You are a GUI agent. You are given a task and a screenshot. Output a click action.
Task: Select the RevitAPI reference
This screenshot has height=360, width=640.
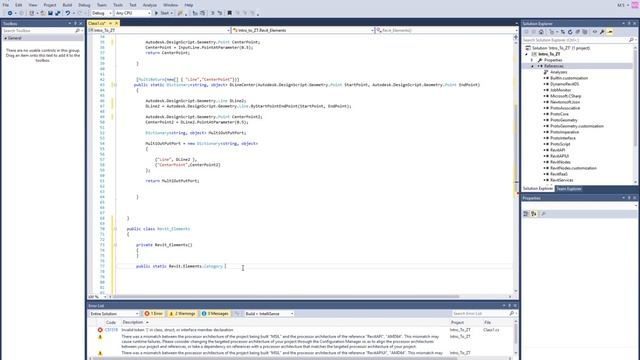coord(557,150)
